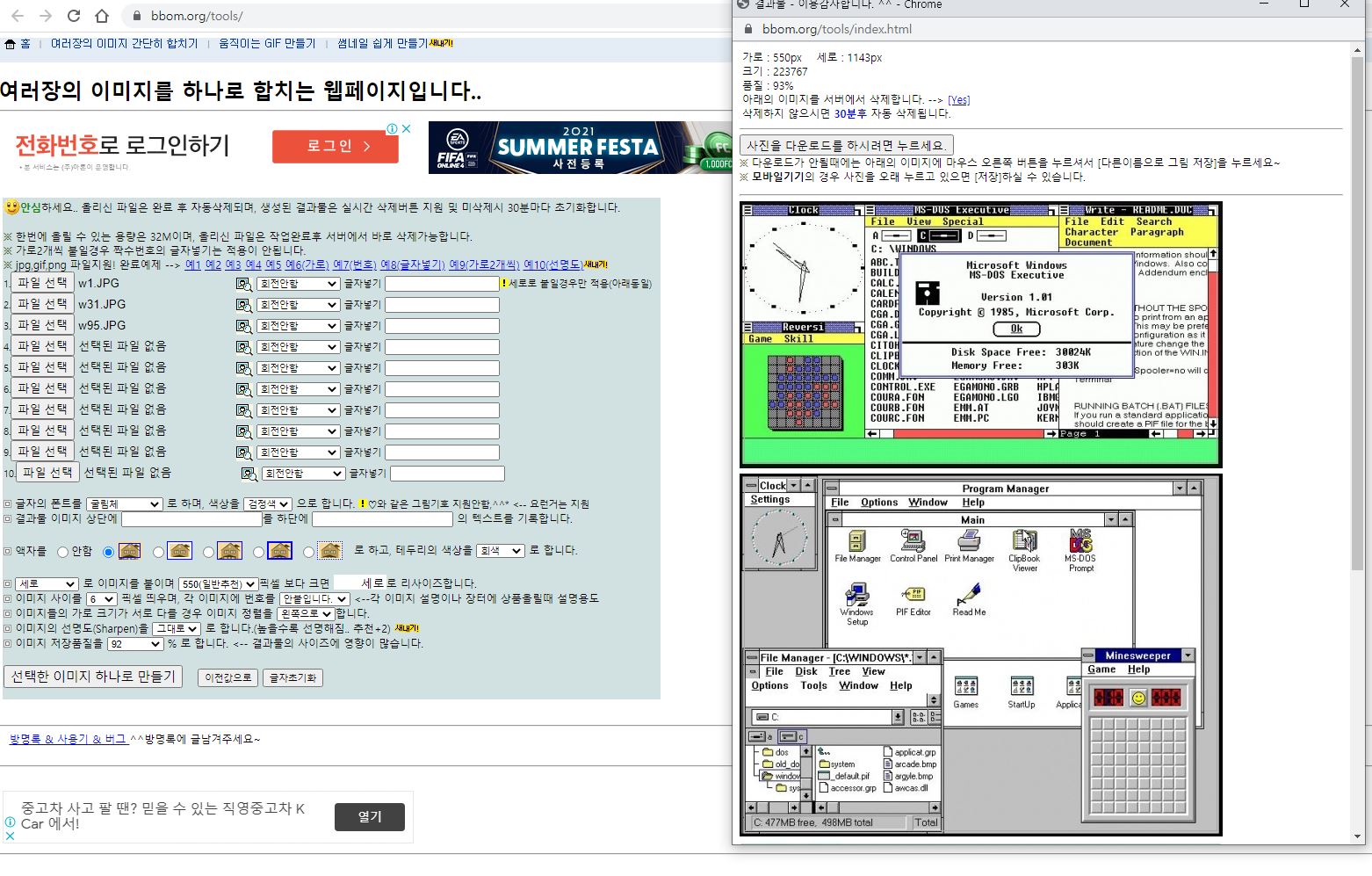The height and width of the screenshot is (876, 1372).
Task: Click the preview magnifier icon for row 3 (w95.JPG)
Action: point(243,326)
